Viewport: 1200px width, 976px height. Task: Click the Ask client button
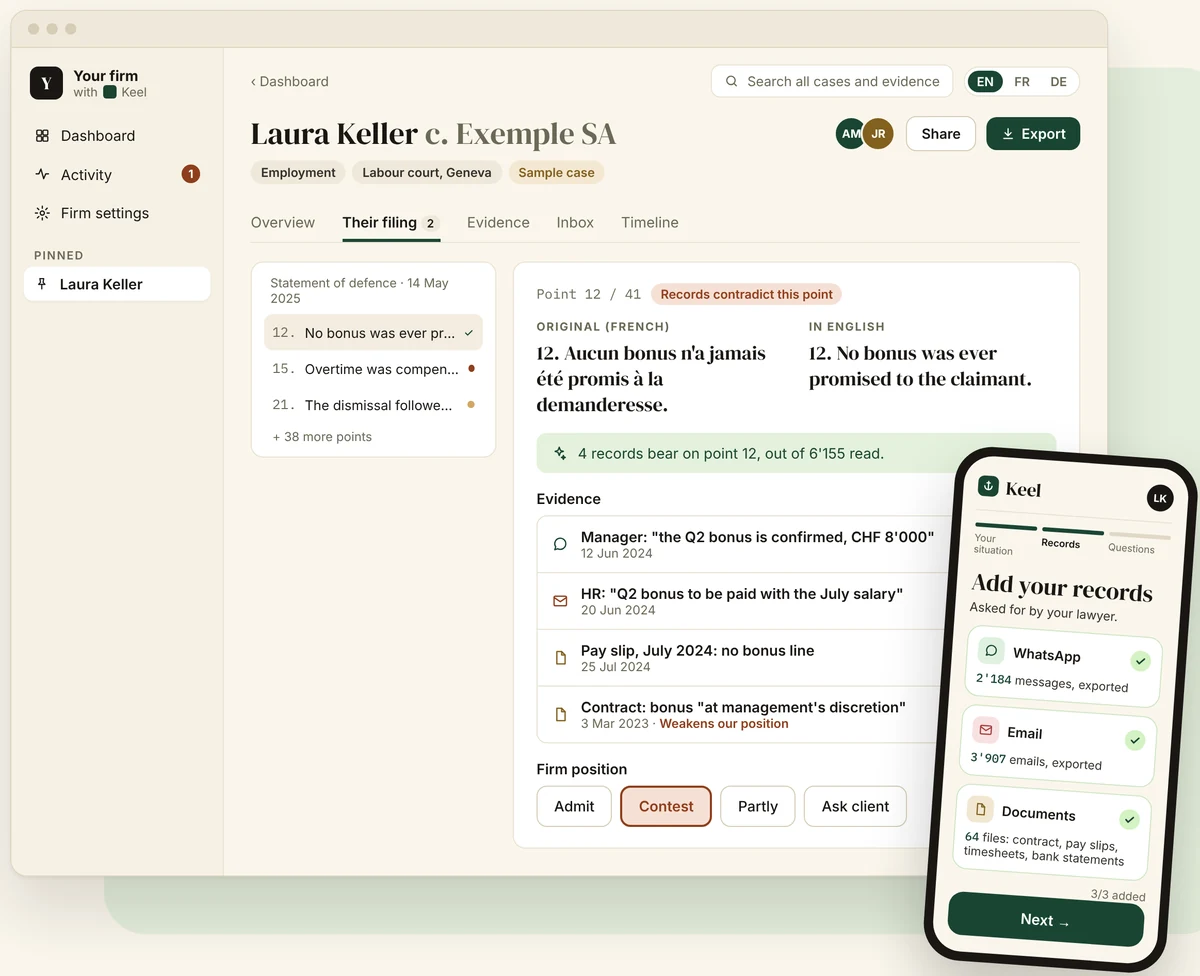click(855, 806)
